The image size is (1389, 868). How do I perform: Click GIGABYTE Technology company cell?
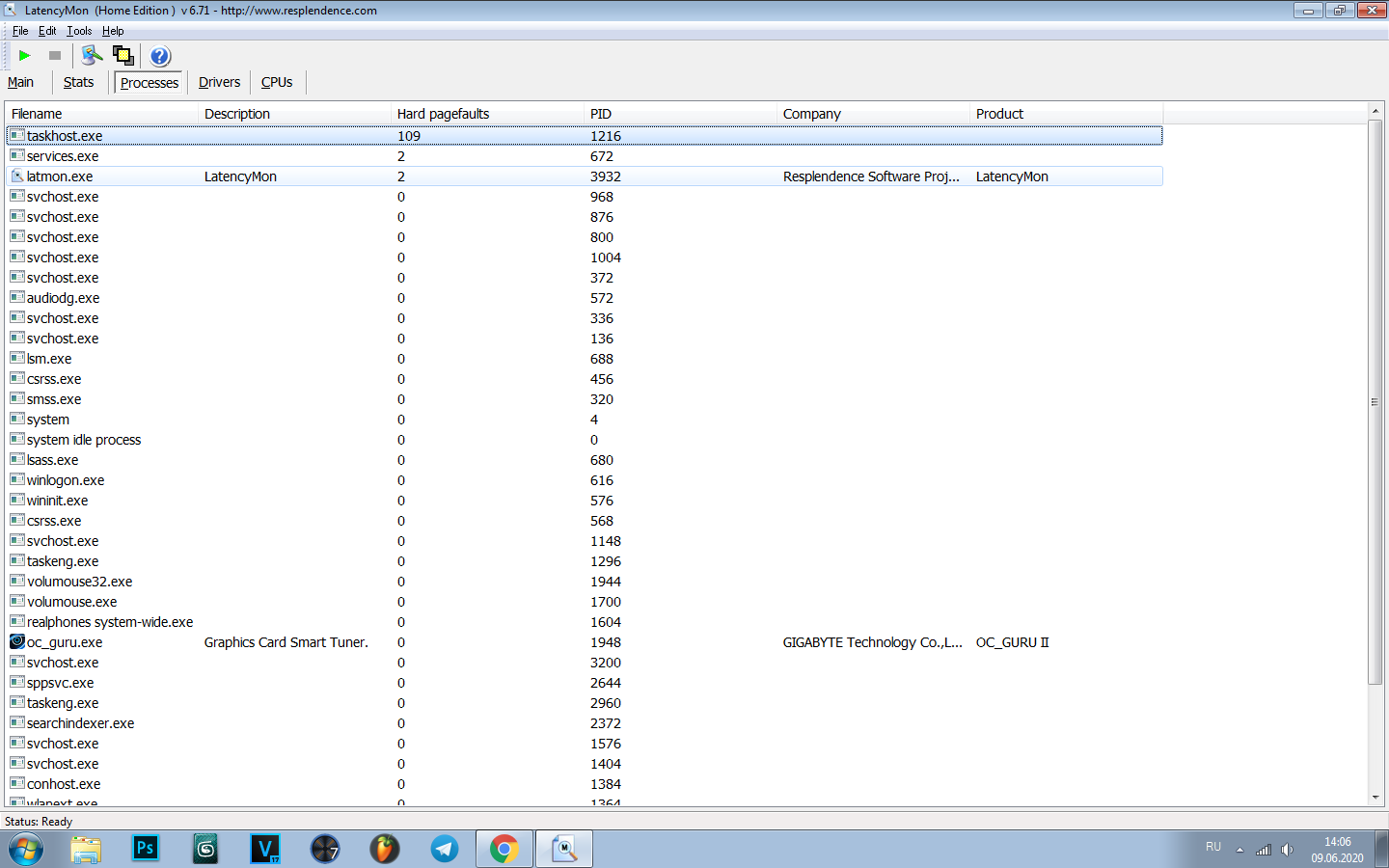(x=872, y=642)
